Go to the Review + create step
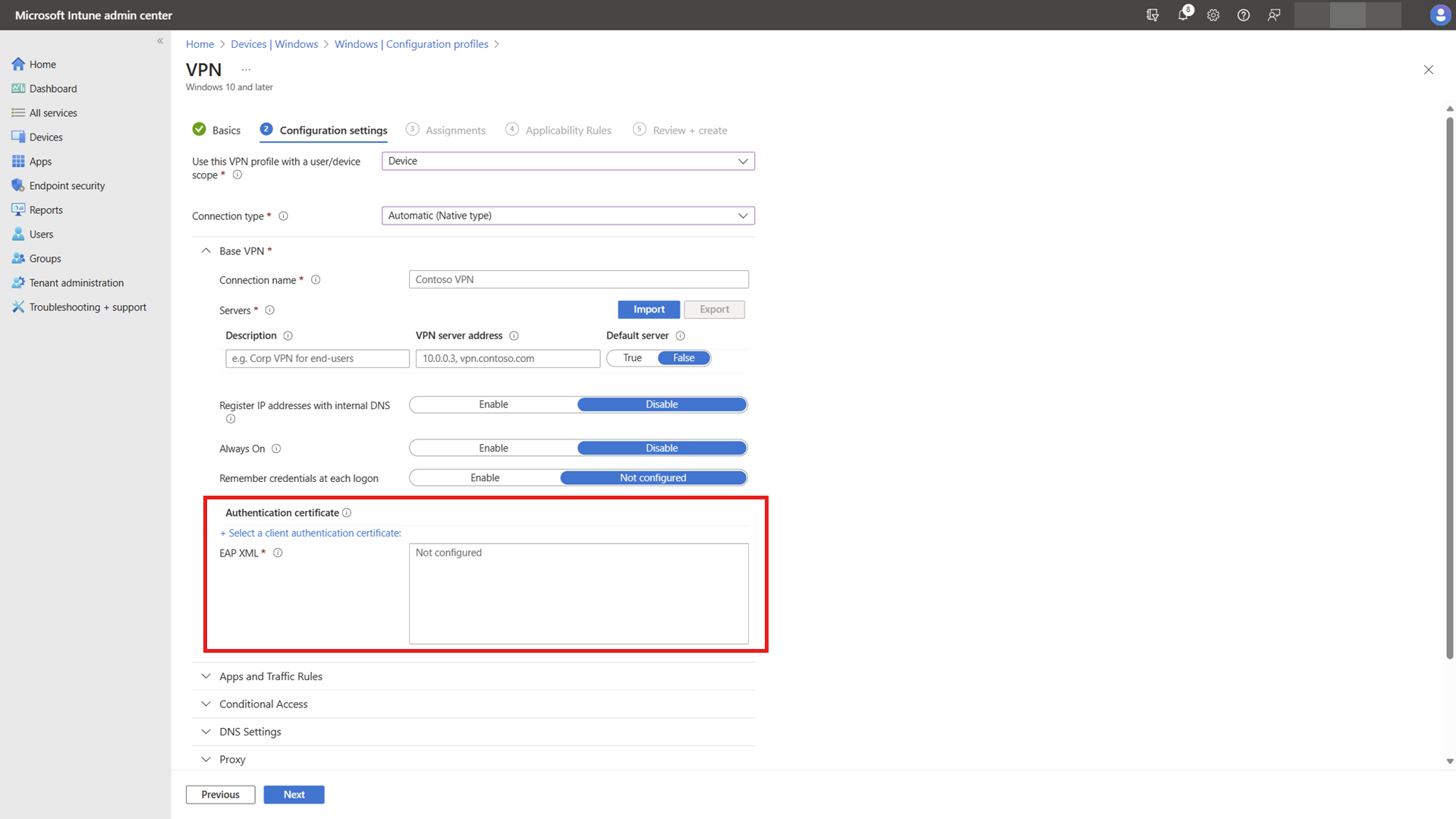Image resolution: width=1456 pixels, height=819 pixels. point(689,130)
